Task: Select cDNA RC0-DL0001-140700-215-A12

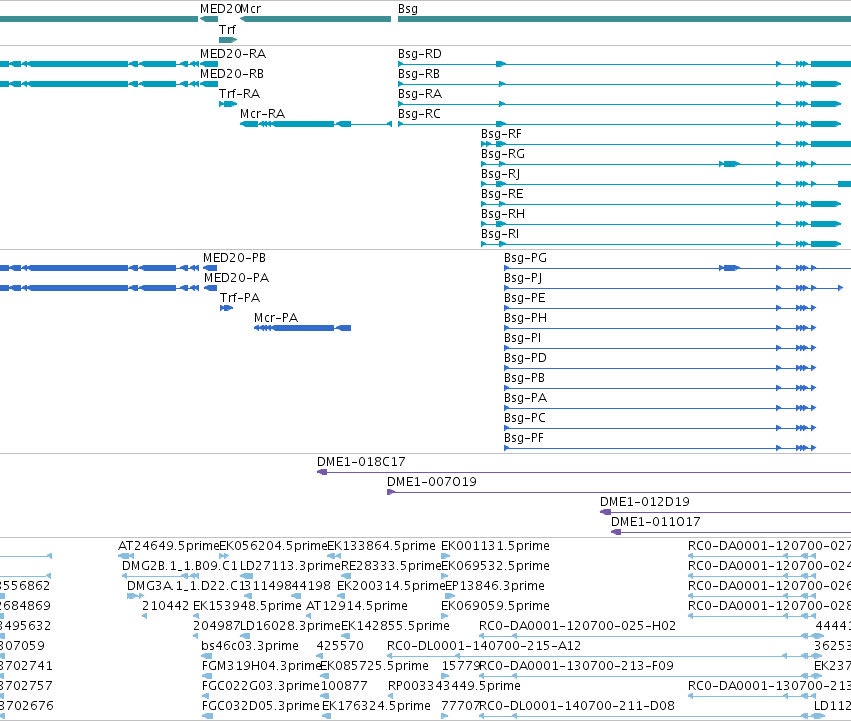Action: point(484,647)
